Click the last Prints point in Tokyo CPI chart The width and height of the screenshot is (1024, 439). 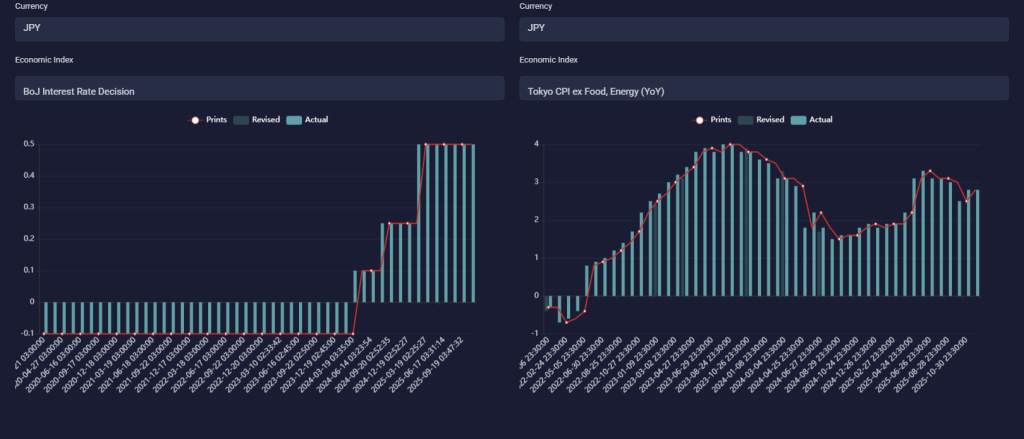(x=967, y=201)
